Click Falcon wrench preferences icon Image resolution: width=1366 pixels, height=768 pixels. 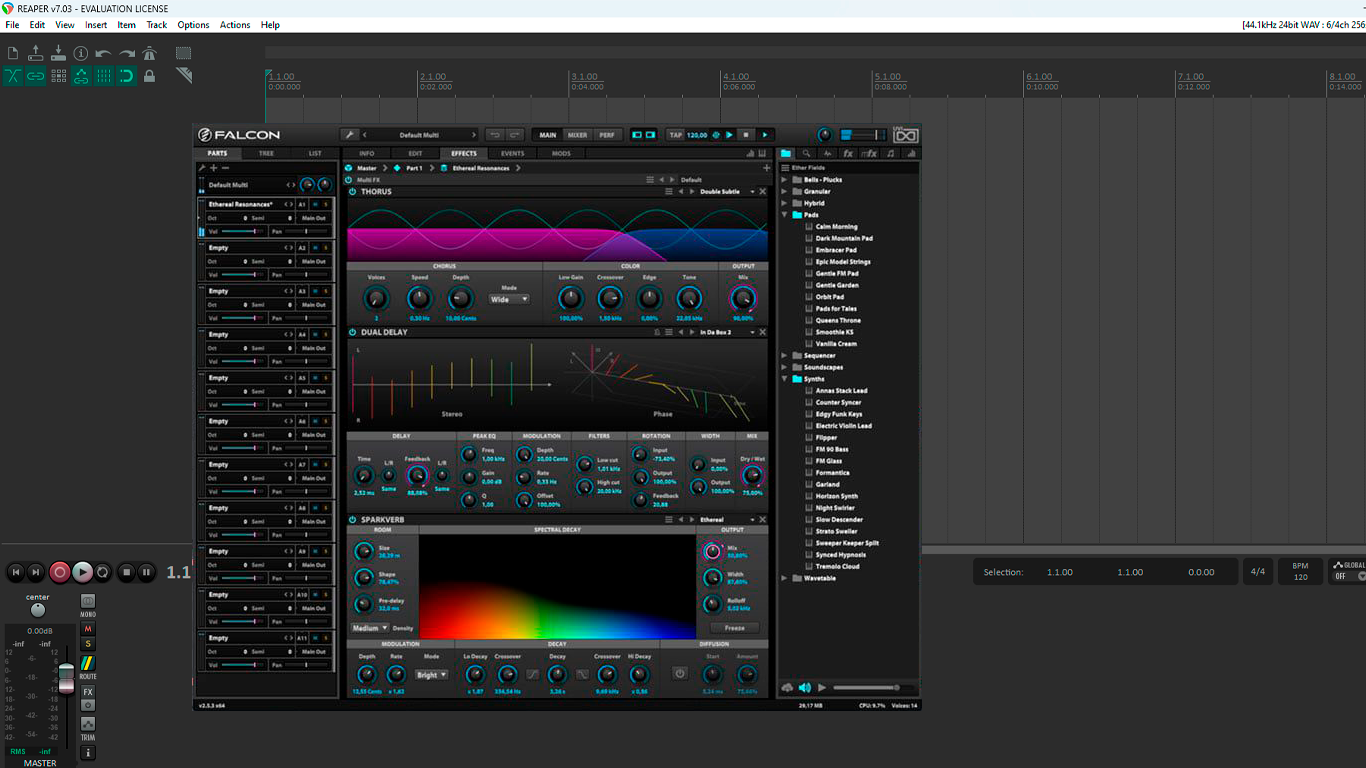point(350,135)
